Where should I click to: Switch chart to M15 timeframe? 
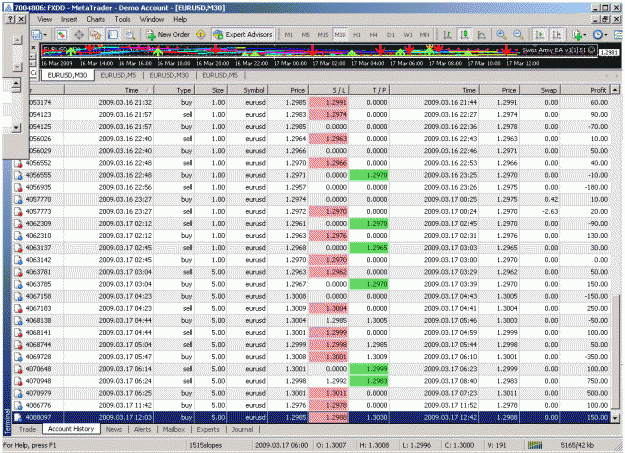pos(323,35)
